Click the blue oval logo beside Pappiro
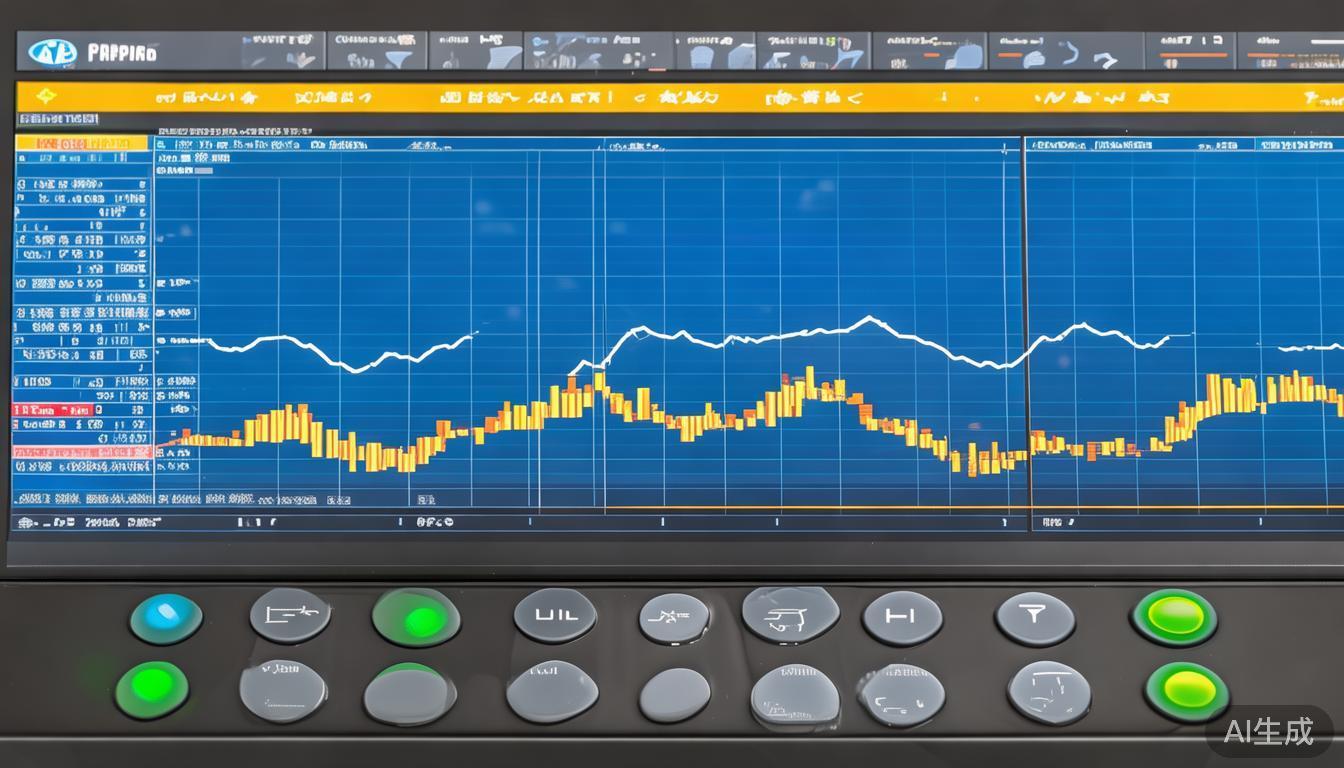Viewport: 1344px width, 768px height. coord(52,52)
